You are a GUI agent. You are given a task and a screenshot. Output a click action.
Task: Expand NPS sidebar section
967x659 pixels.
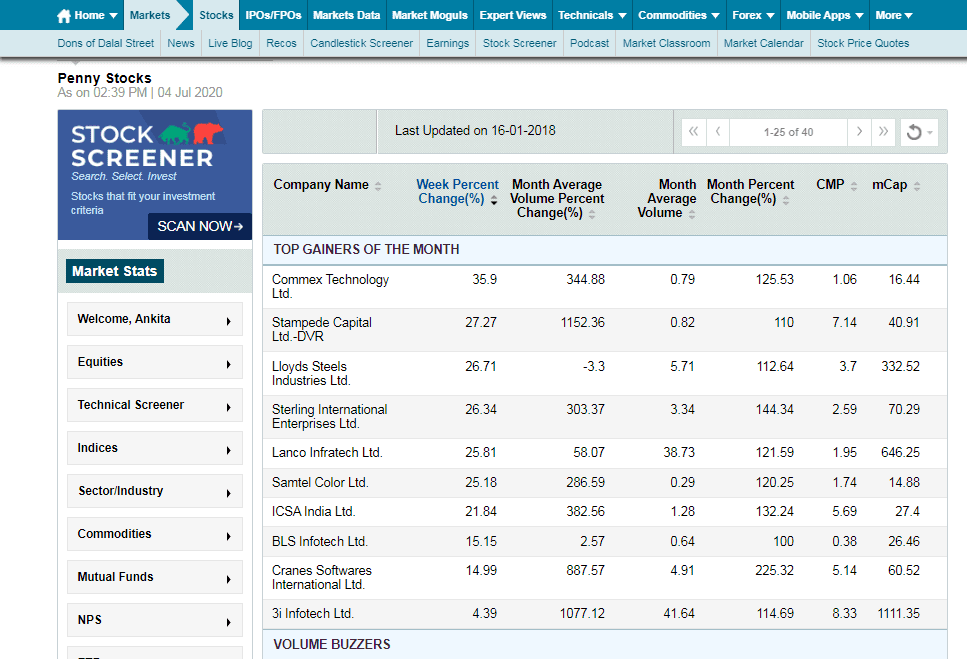point(155,620)
